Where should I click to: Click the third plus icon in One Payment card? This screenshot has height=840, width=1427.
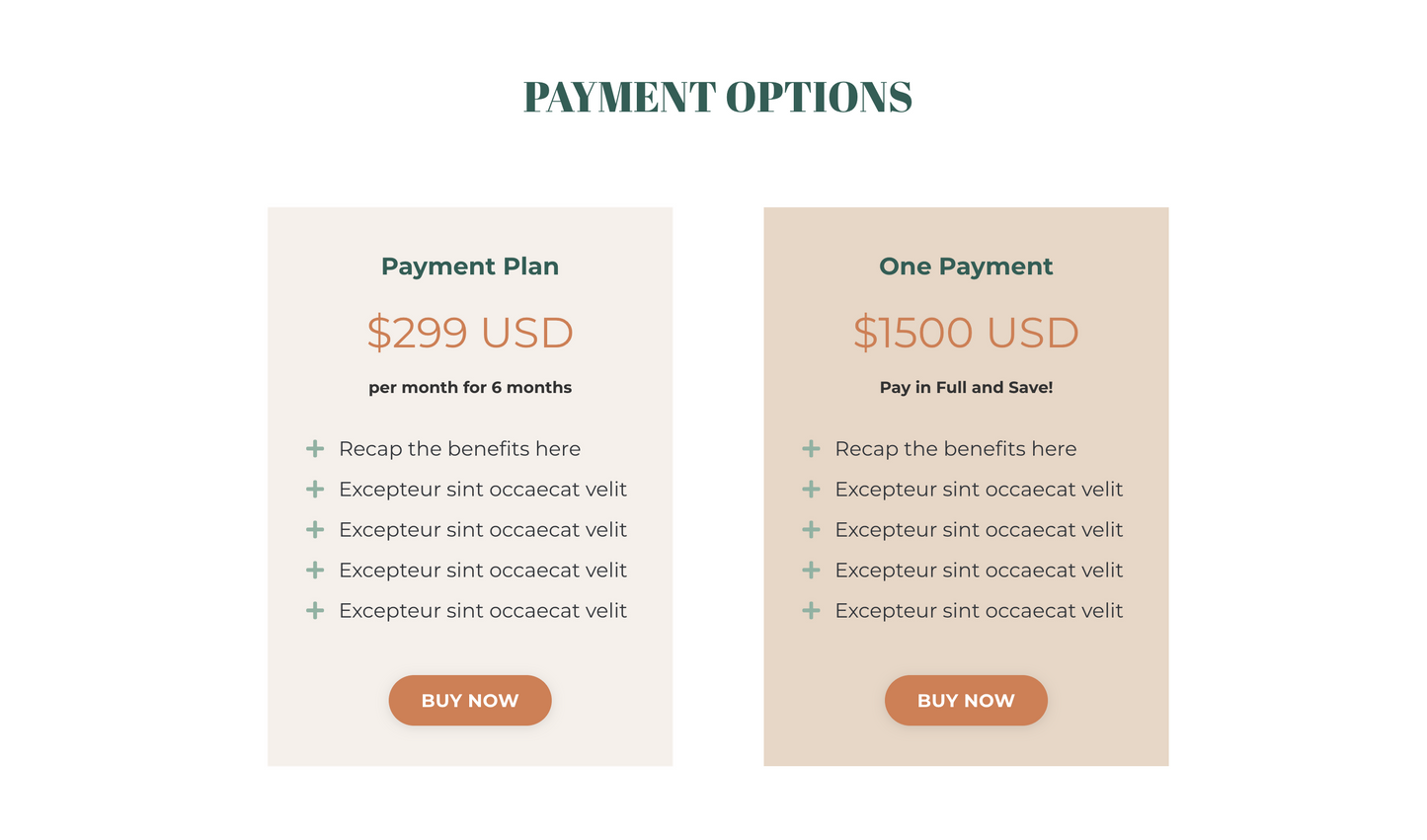[x=811, y=530]
